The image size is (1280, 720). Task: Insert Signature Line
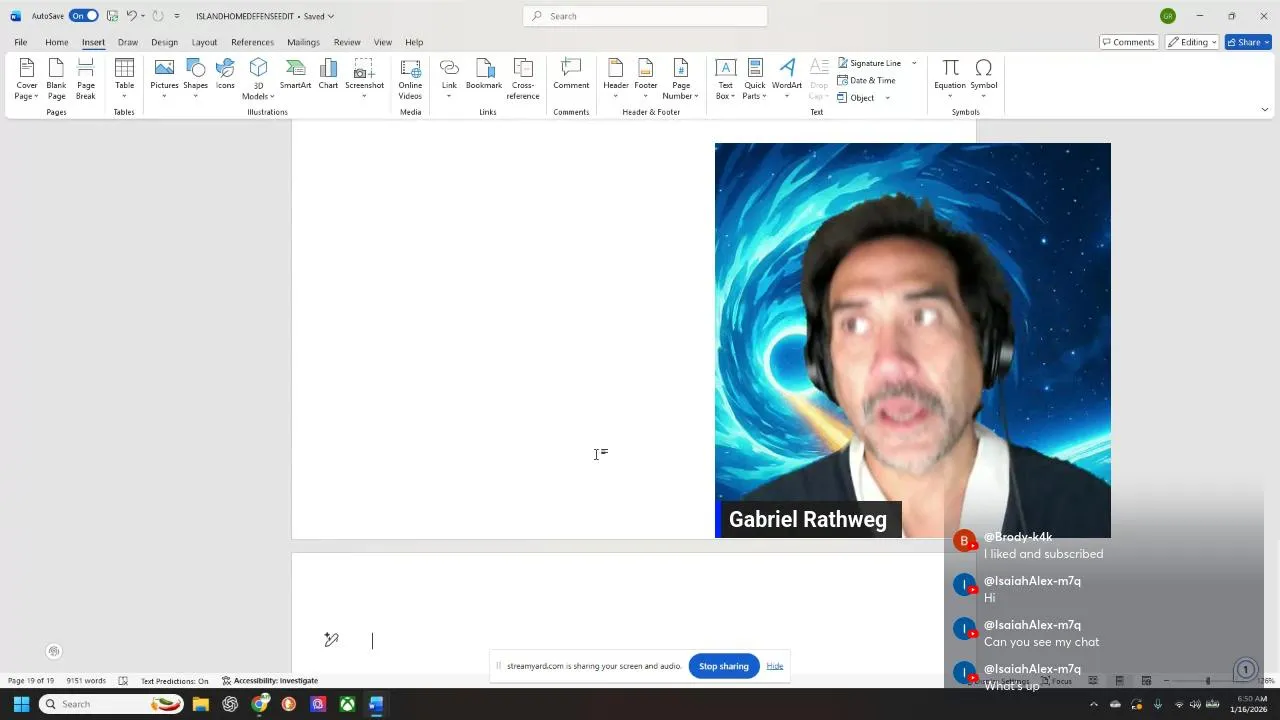point(869,63)
